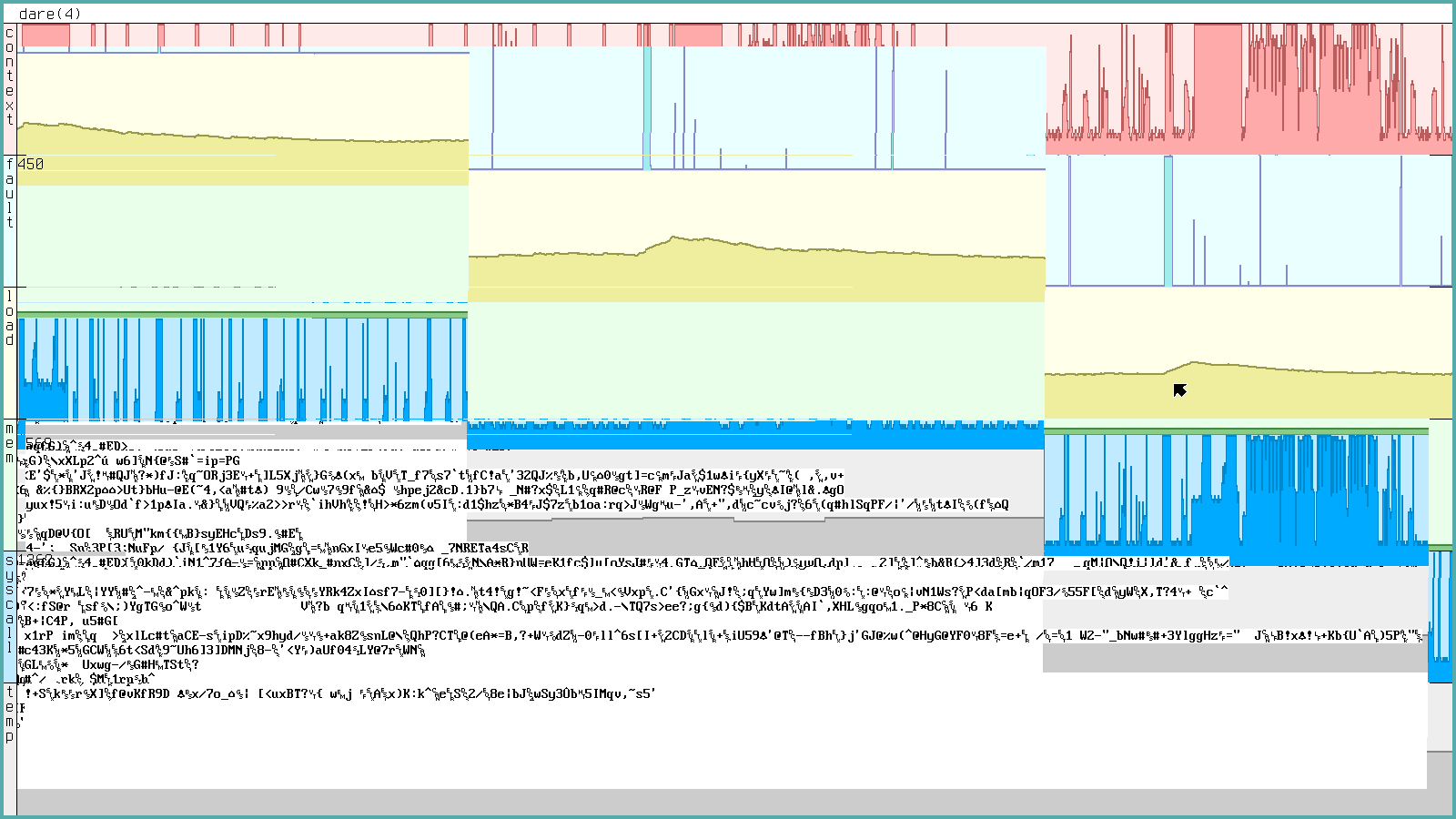Viewport: 1456px width, 819px height.
Task: Click the green strip above left blue graph
Action: [x=241, y=315]
